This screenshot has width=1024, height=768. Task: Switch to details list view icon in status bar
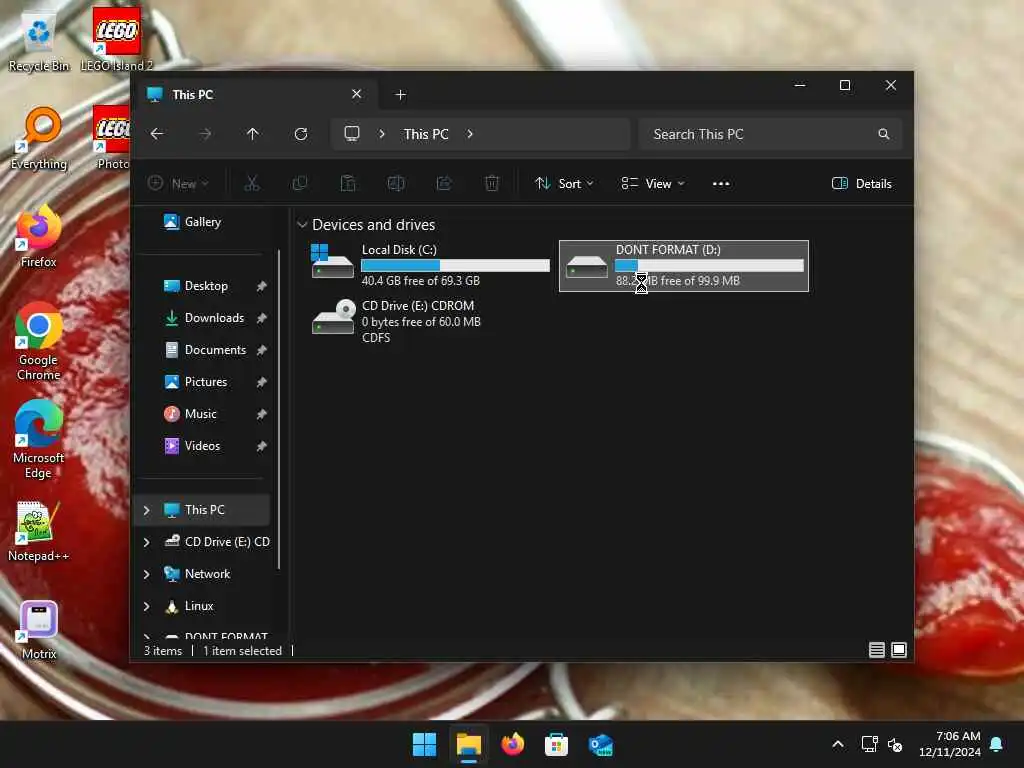876,650
